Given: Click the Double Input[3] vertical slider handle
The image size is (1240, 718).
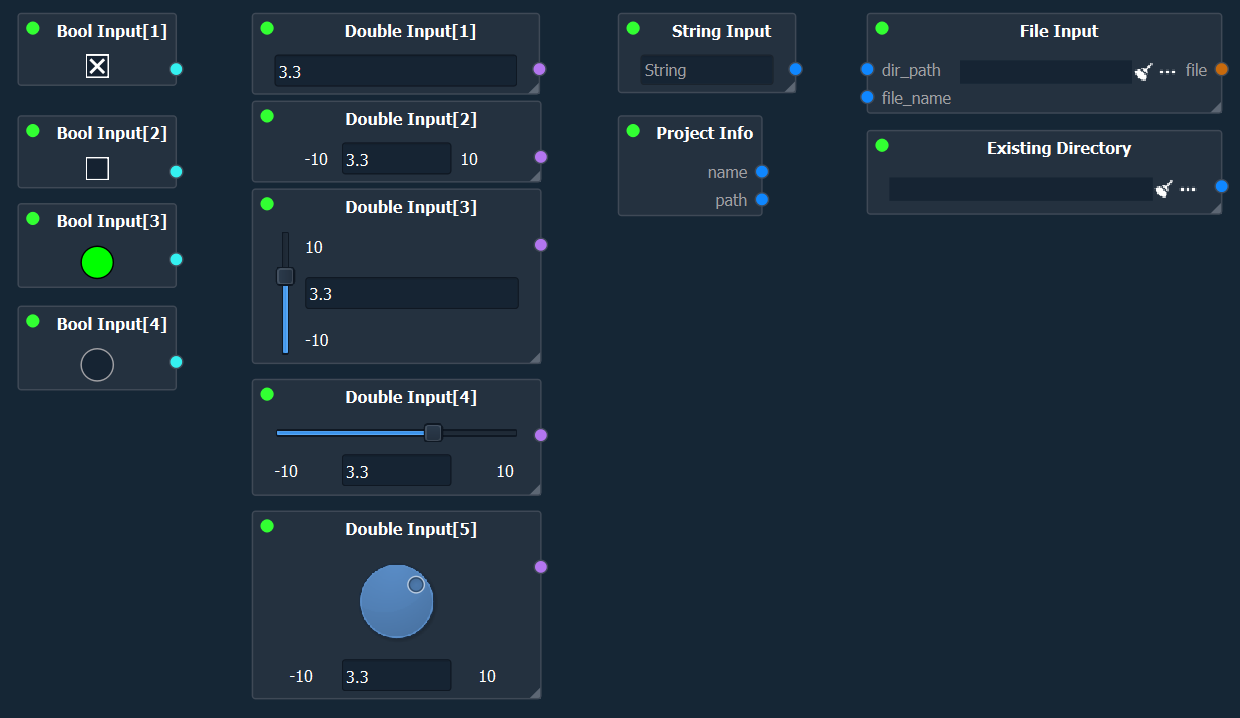Looking at the screenshot, I should [285, 276].
